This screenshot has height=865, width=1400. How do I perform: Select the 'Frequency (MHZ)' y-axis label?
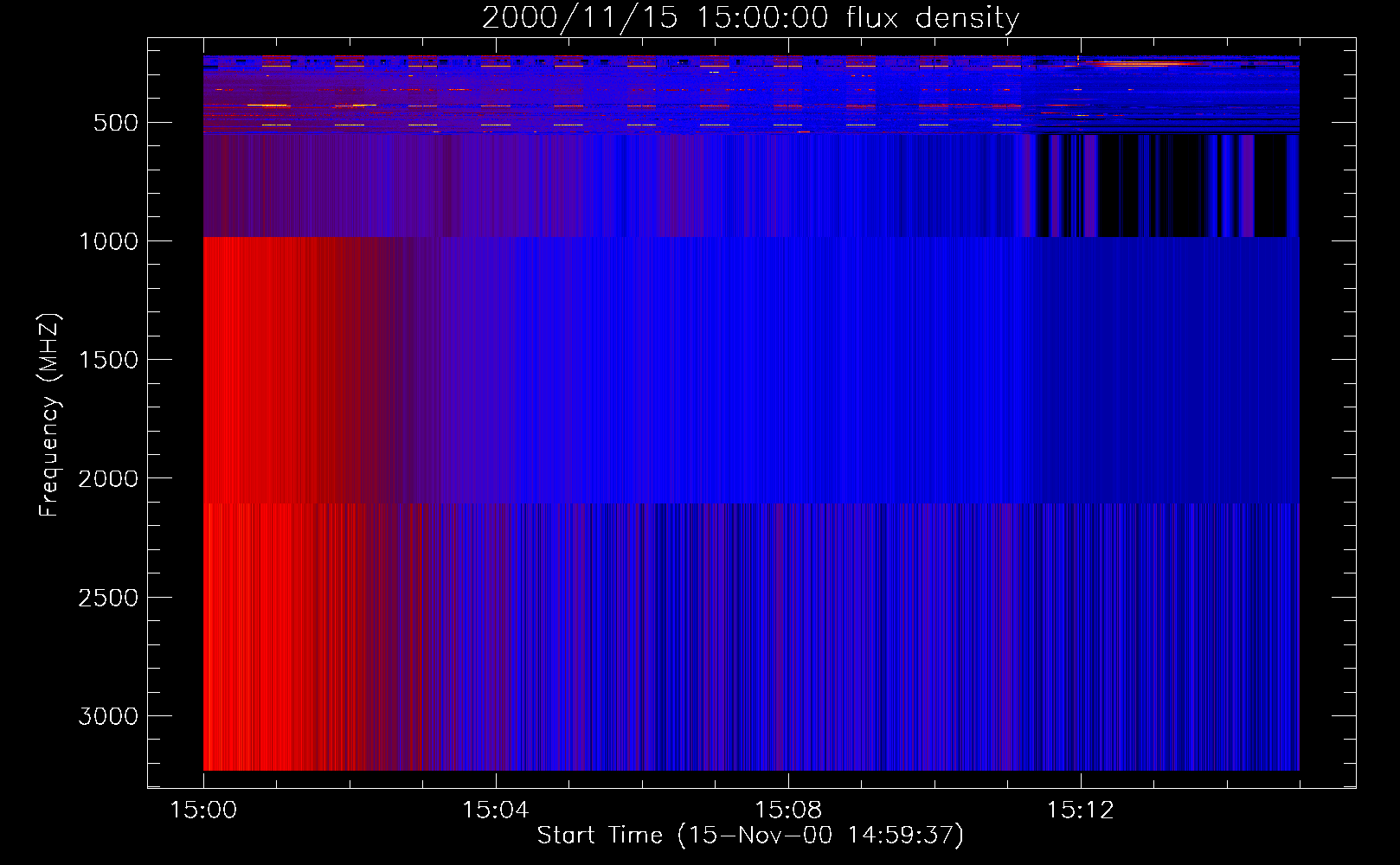click(49, 415)
